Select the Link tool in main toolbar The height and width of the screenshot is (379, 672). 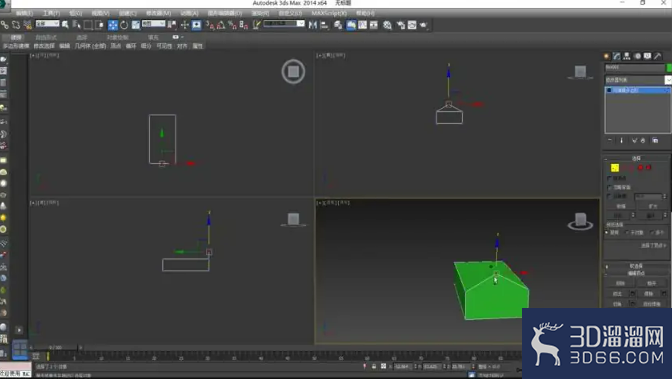pos(5,25)
